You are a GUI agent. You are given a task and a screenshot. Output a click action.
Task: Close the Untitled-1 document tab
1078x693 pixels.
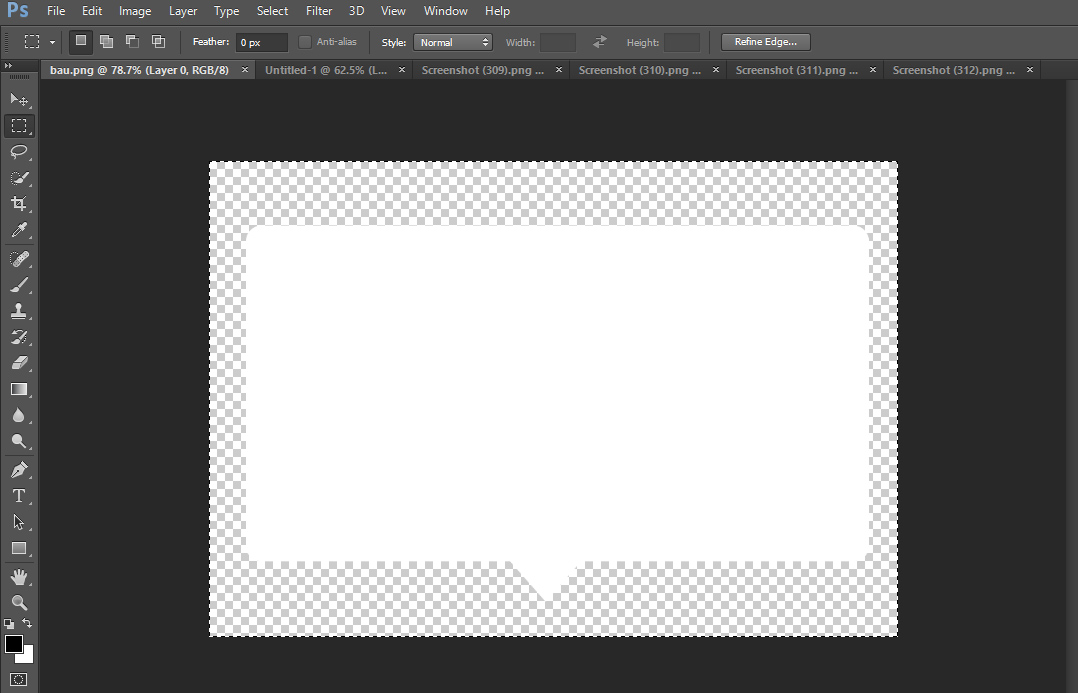[x=402, y=70]
